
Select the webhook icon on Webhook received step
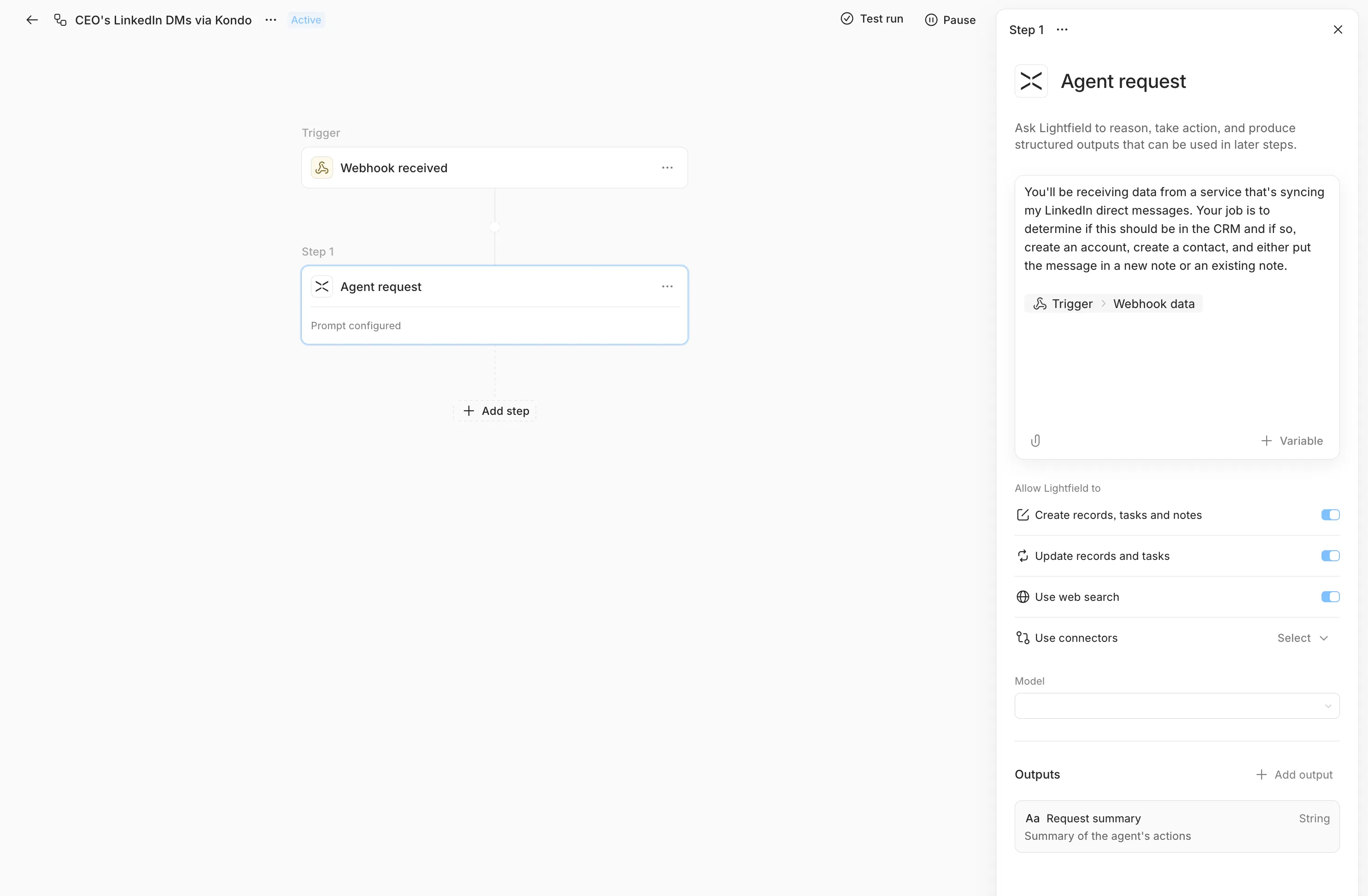point(322,167)
